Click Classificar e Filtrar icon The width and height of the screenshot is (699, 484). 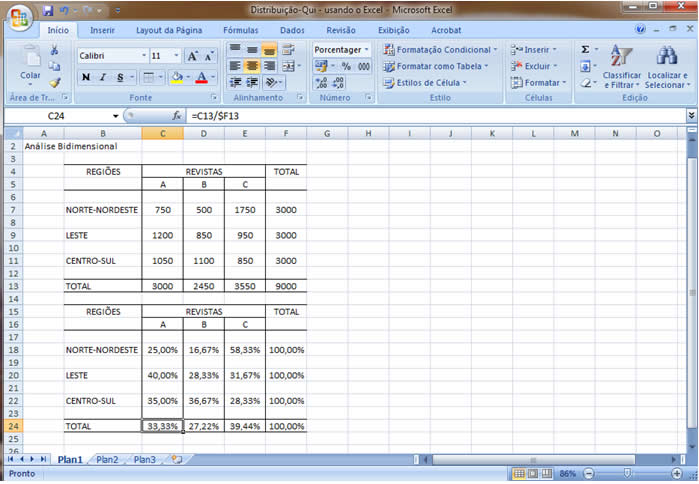[622, 57]
